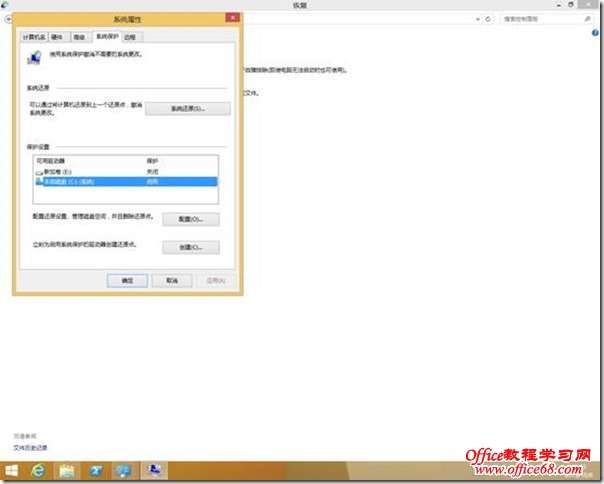Refresh the 恢复 window address bar
Screen dimensions: 604x484
point(488,19)
